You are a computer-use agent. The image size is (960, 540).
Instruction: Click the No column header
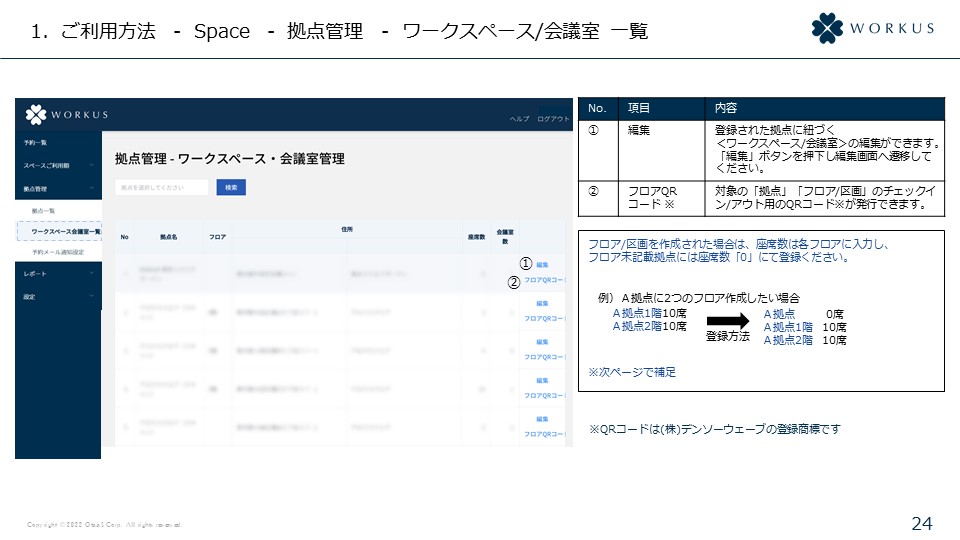coord(124,237)
